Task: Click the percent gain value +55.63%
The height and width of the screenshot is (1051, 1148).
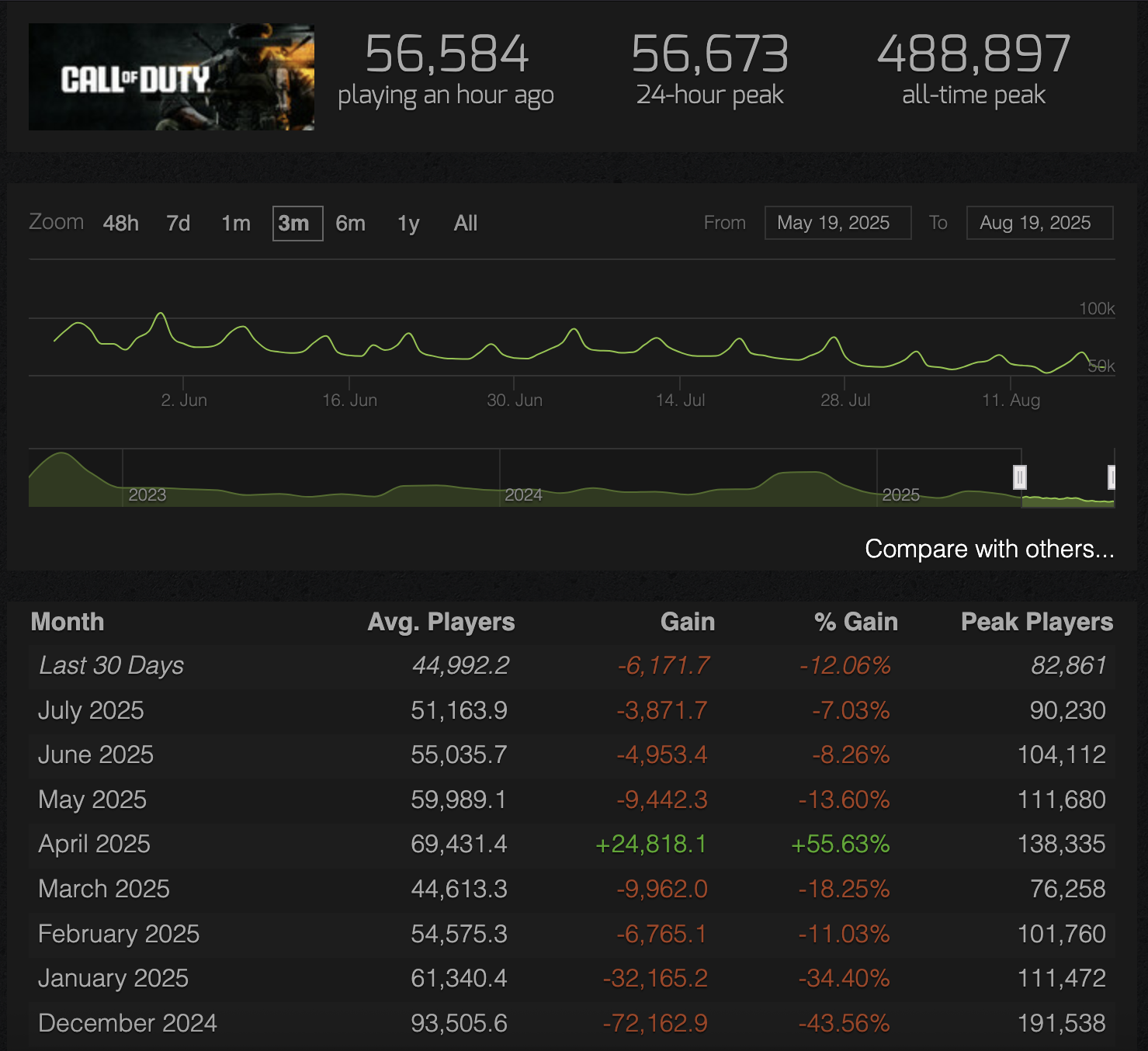Action: coord(841,844)
